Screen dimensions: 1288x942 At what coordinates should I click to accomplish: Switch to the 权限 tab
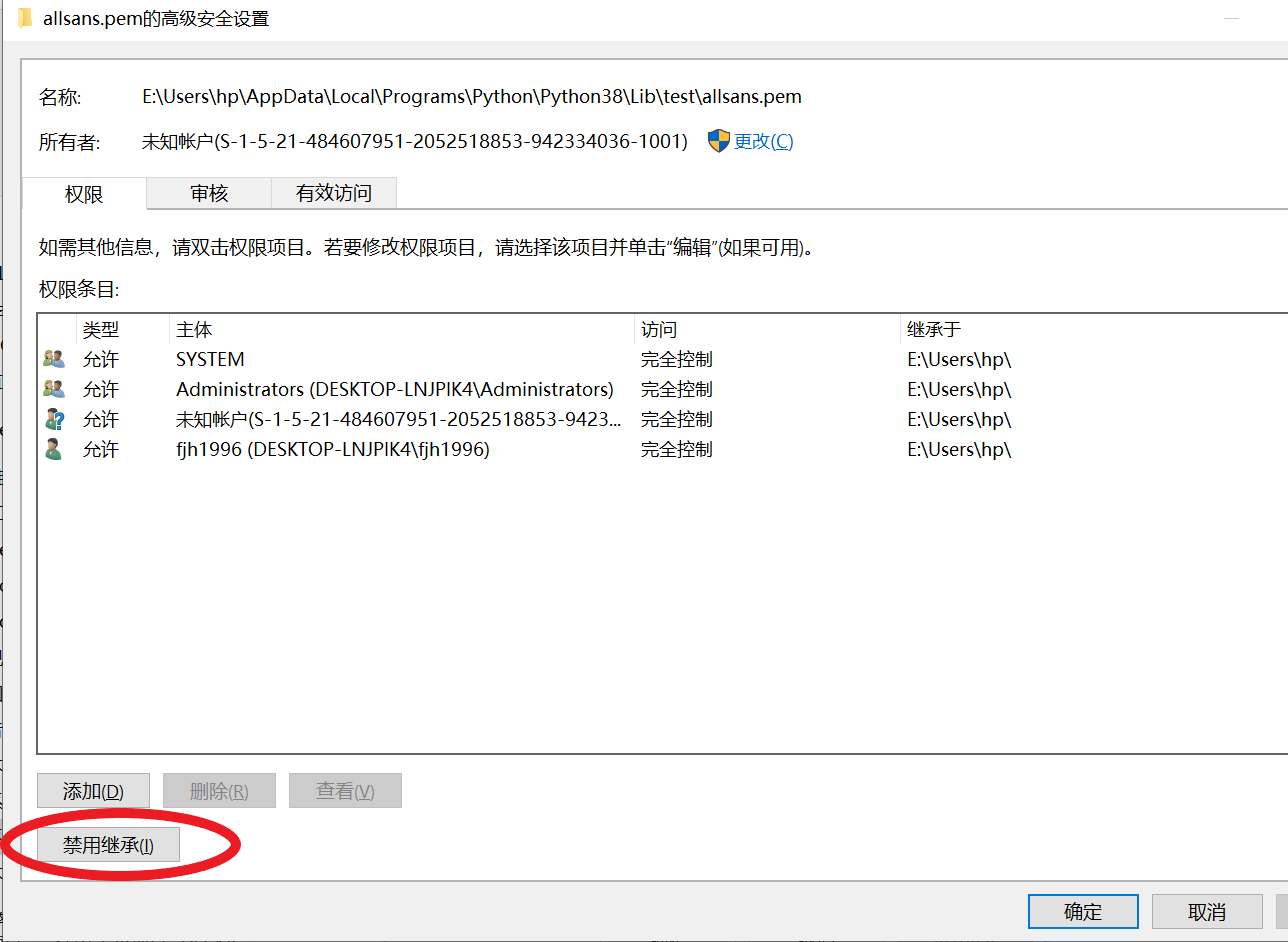84,193
